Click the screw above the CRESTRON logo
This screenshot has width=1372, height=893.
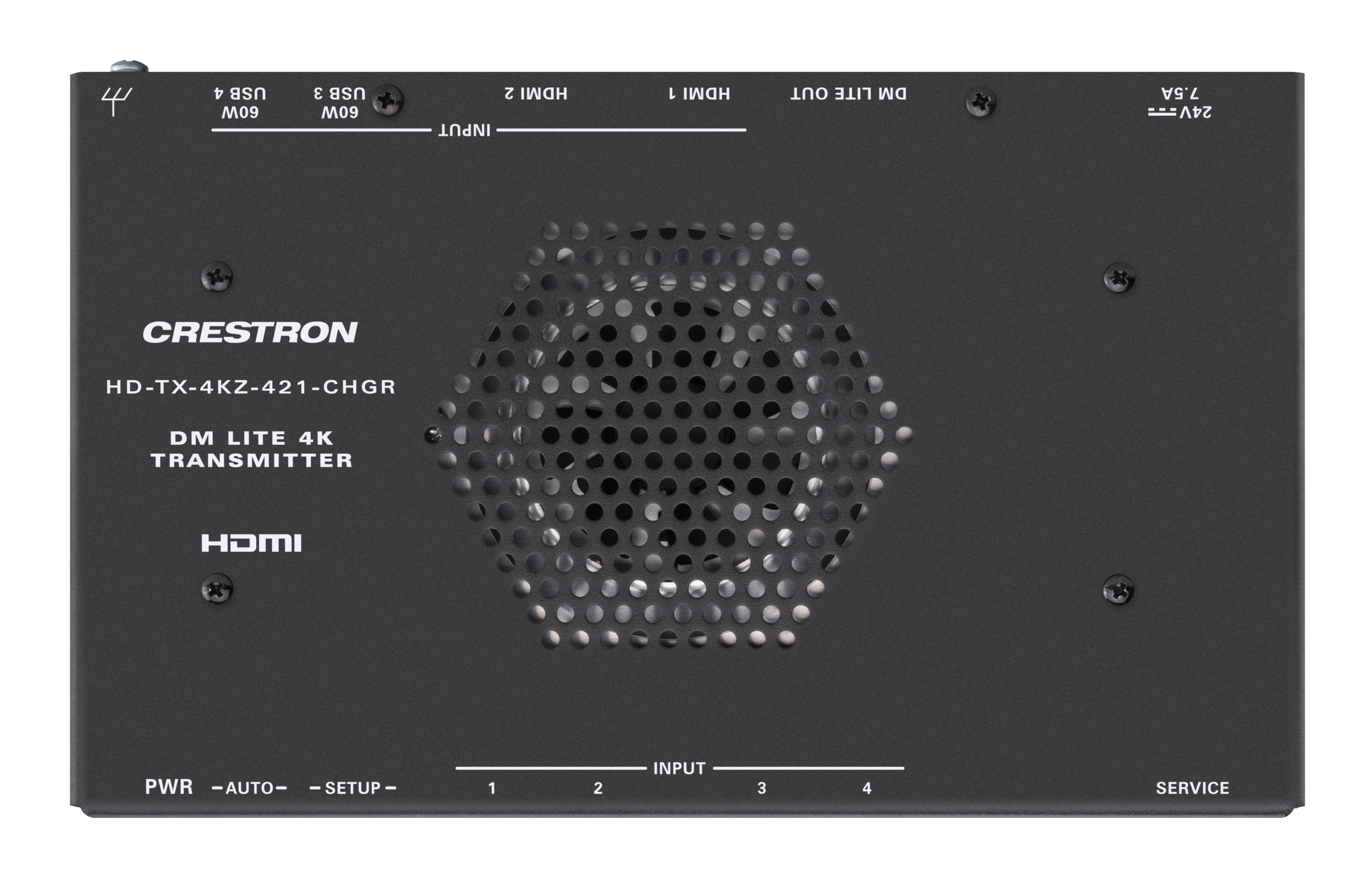tap(218, 277)
